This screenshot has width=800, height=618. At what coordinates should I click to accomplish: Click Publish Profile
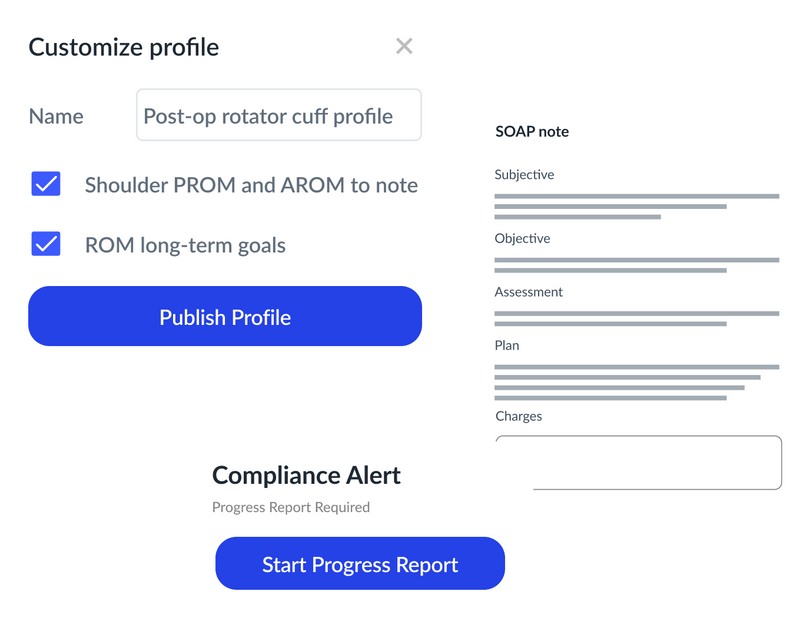point(227,316)
